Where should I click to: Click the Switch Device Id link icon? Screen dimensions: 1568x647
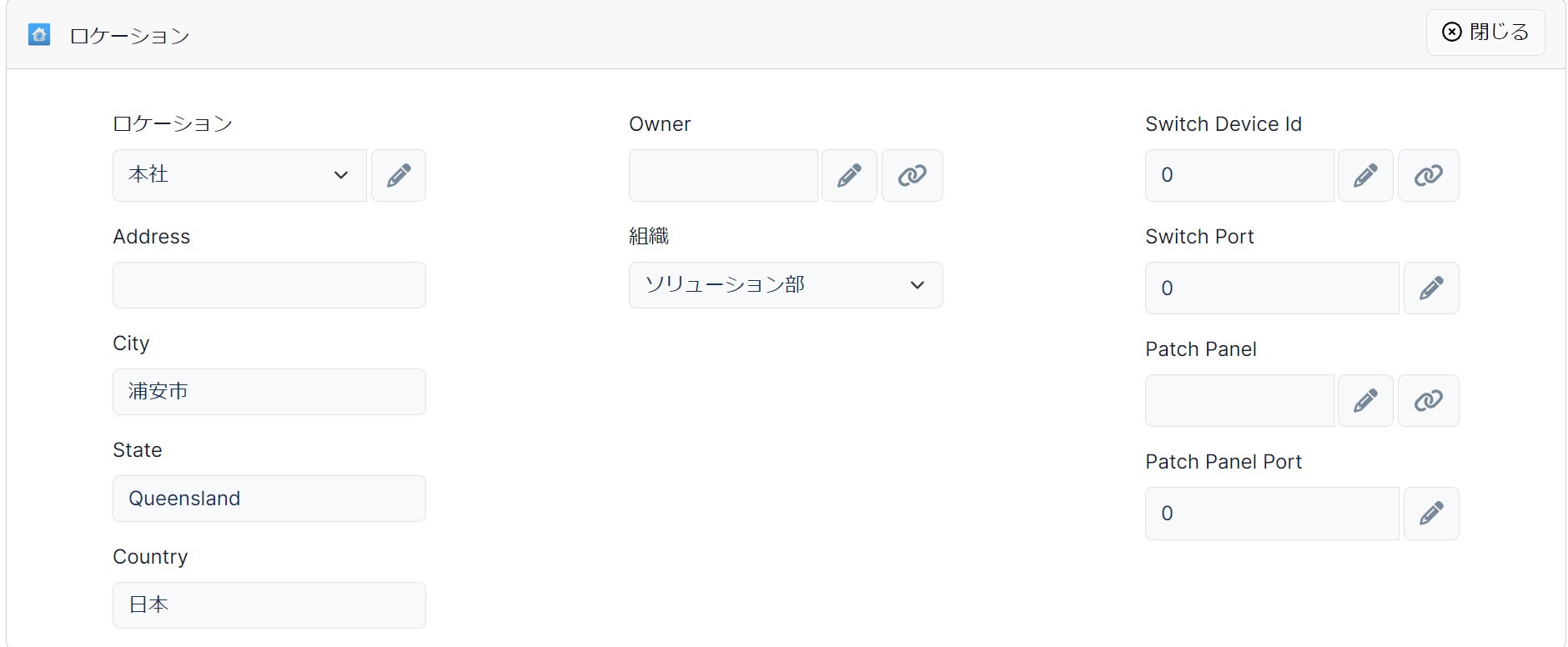1429,175
